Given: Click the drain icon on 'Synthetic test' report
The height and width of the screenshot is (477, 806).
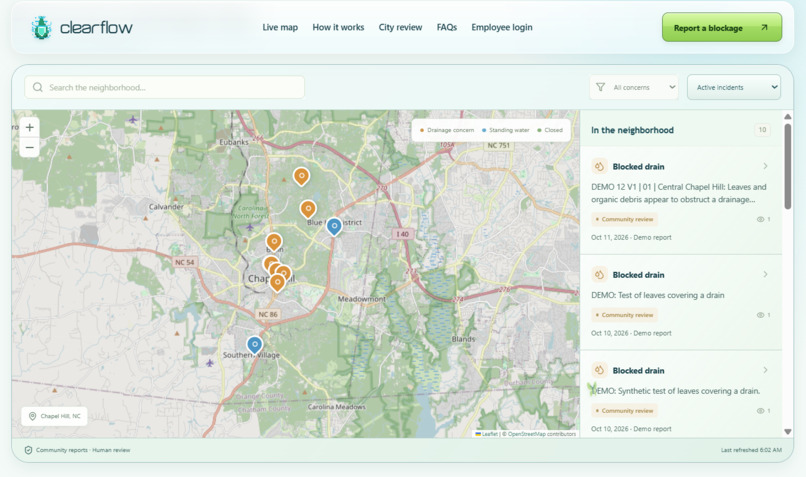Looking at the screenshot, I should click(599, 370).
